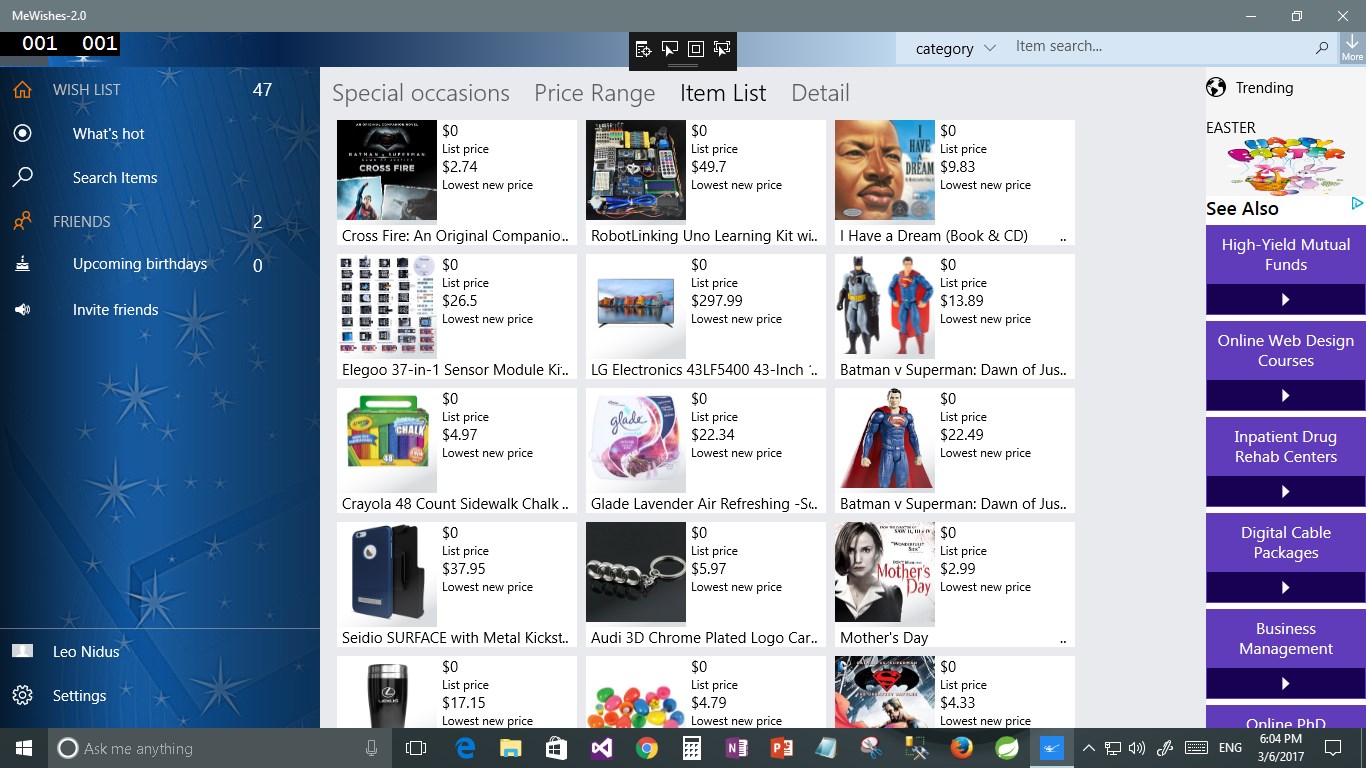Open I Have a Dream book cover
Viewport: 1366px width, 768px height.
coord(885,170)
